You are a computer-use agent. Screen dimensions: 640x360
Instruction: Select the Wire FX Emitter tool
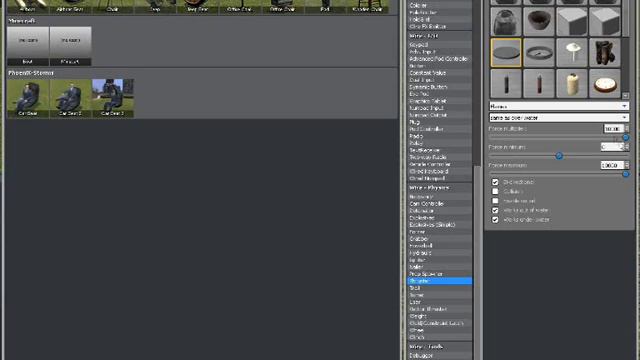[x=440, y=27]
